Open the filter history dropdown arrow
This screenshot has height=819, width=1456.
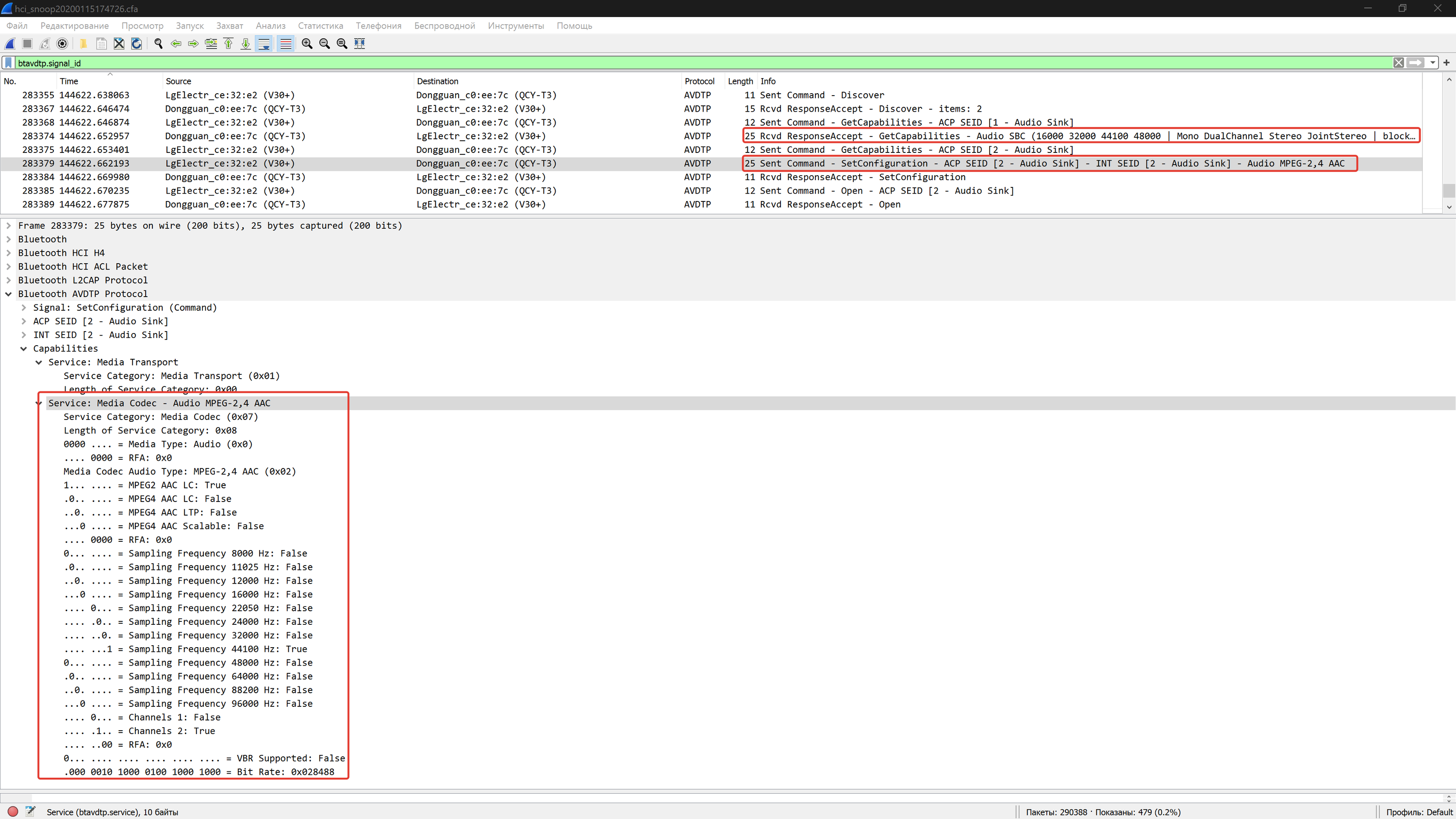(x=1433, y=63)
